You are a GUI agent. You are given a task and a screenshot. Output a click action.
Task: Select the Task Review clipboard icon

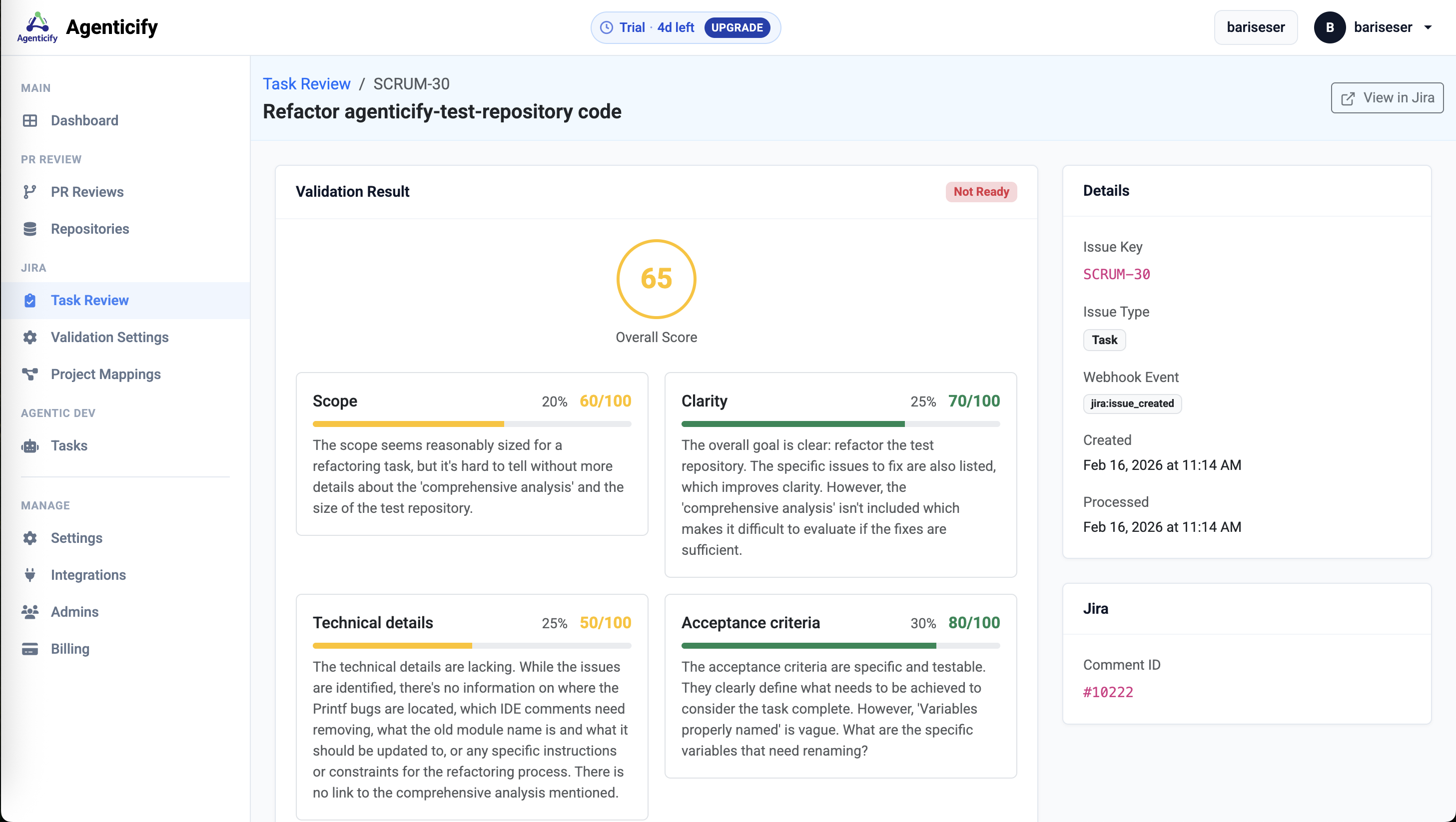click(30, 300)
